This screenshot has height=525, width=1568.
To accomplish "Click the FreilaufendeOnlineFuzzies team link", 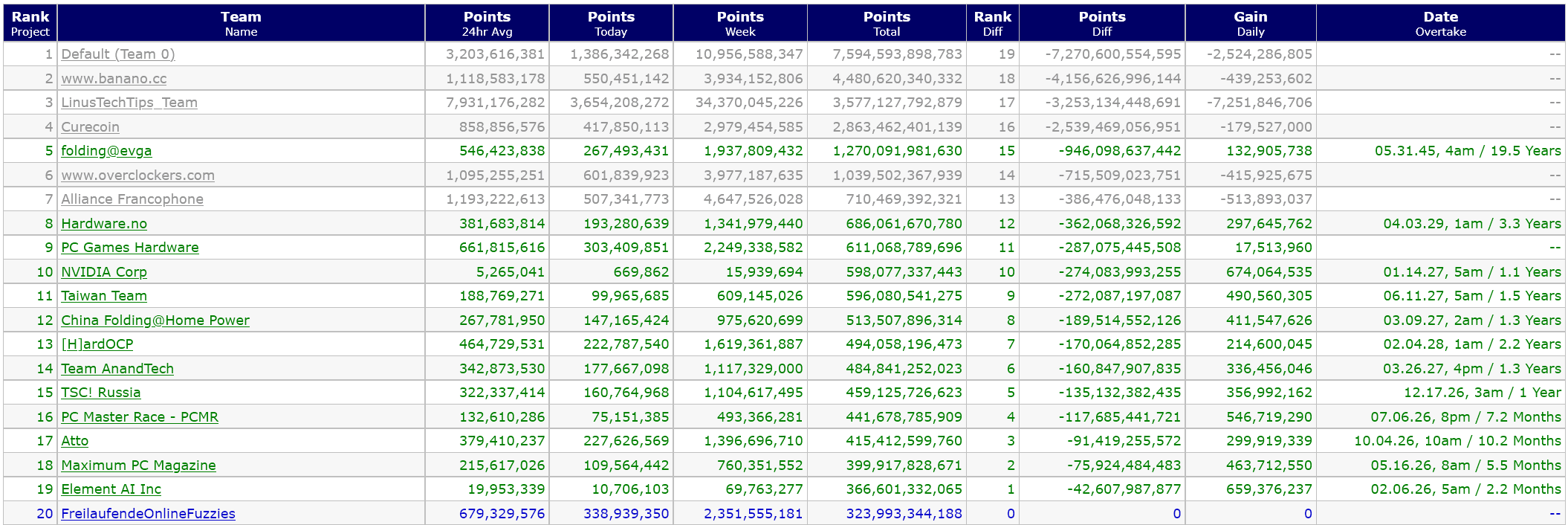I will point(148,514).
